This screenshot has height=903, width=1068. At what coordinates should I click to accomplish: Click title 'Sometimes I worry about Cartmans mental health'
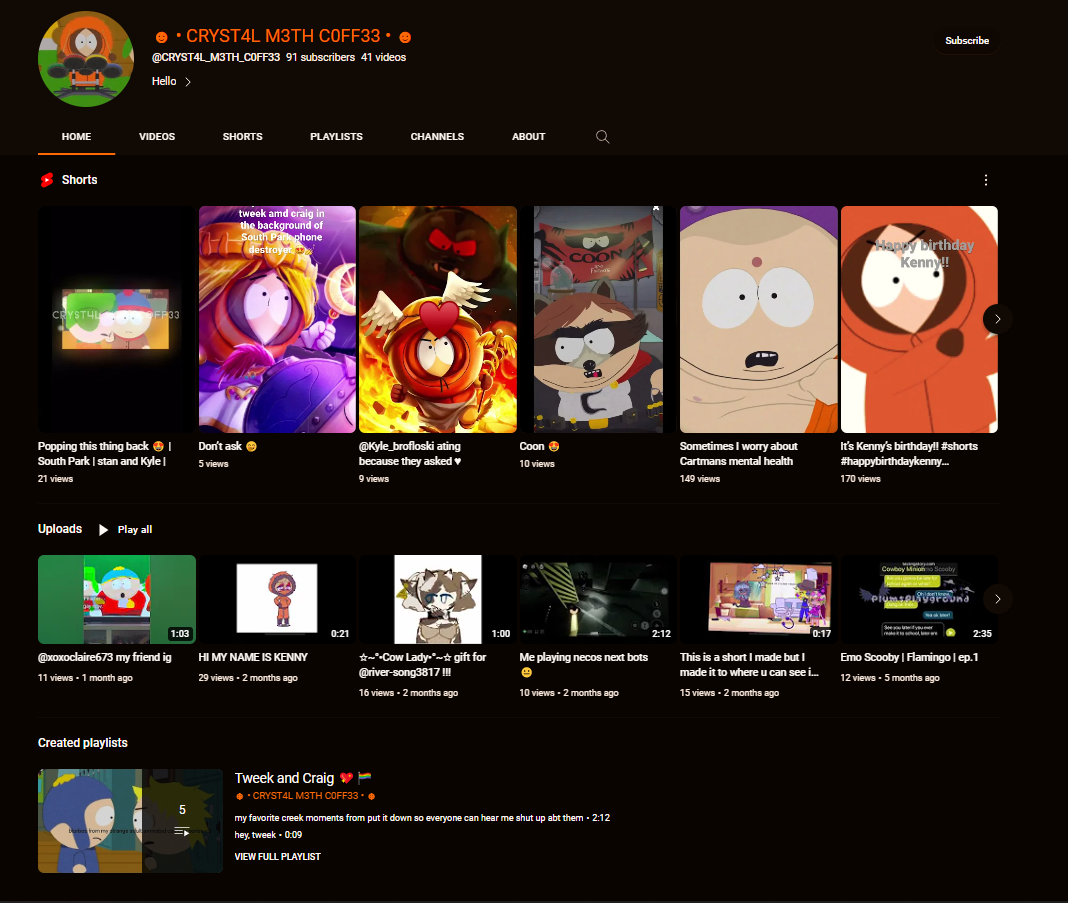[738, 454]
